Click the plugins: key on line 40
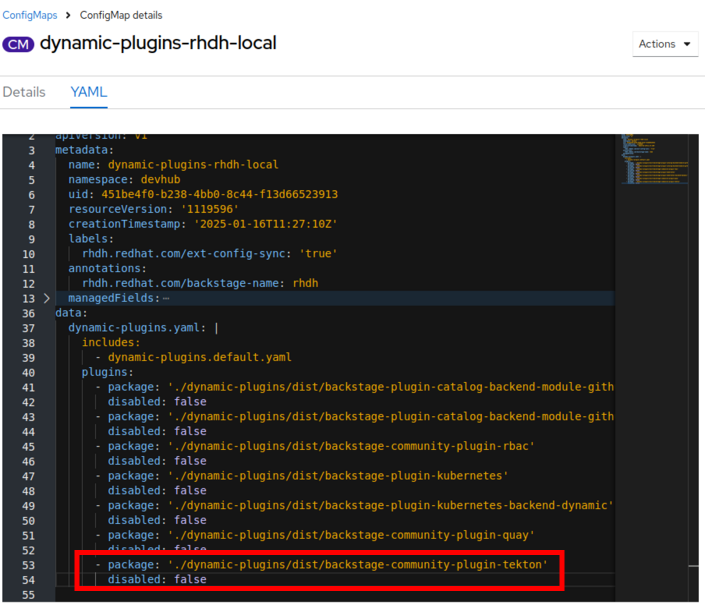 (107, 373)
